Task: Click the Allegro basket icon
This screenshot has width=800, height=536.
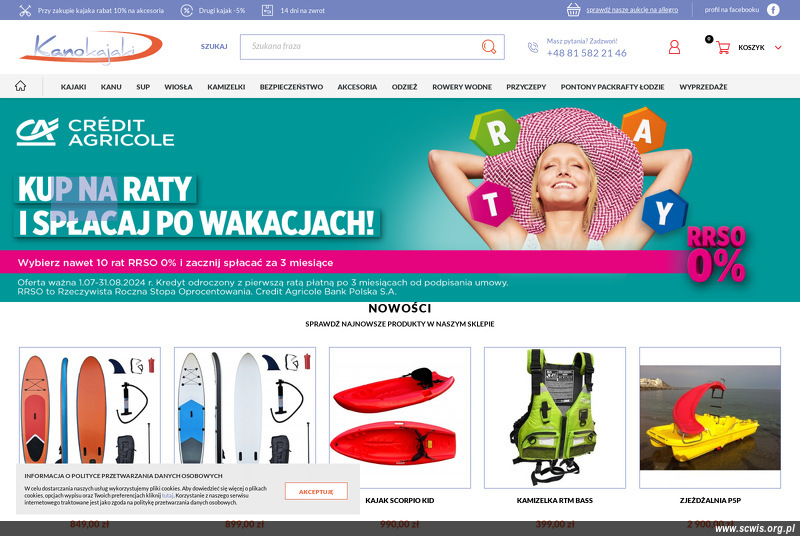Action: pyautogui.click(x=573, y=10)
